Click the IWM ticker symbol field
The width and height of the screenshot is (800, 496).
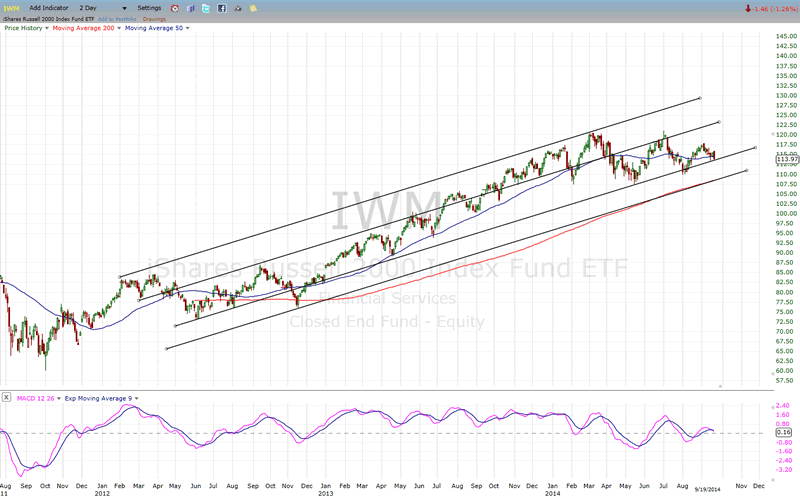[x=12, y=8]
